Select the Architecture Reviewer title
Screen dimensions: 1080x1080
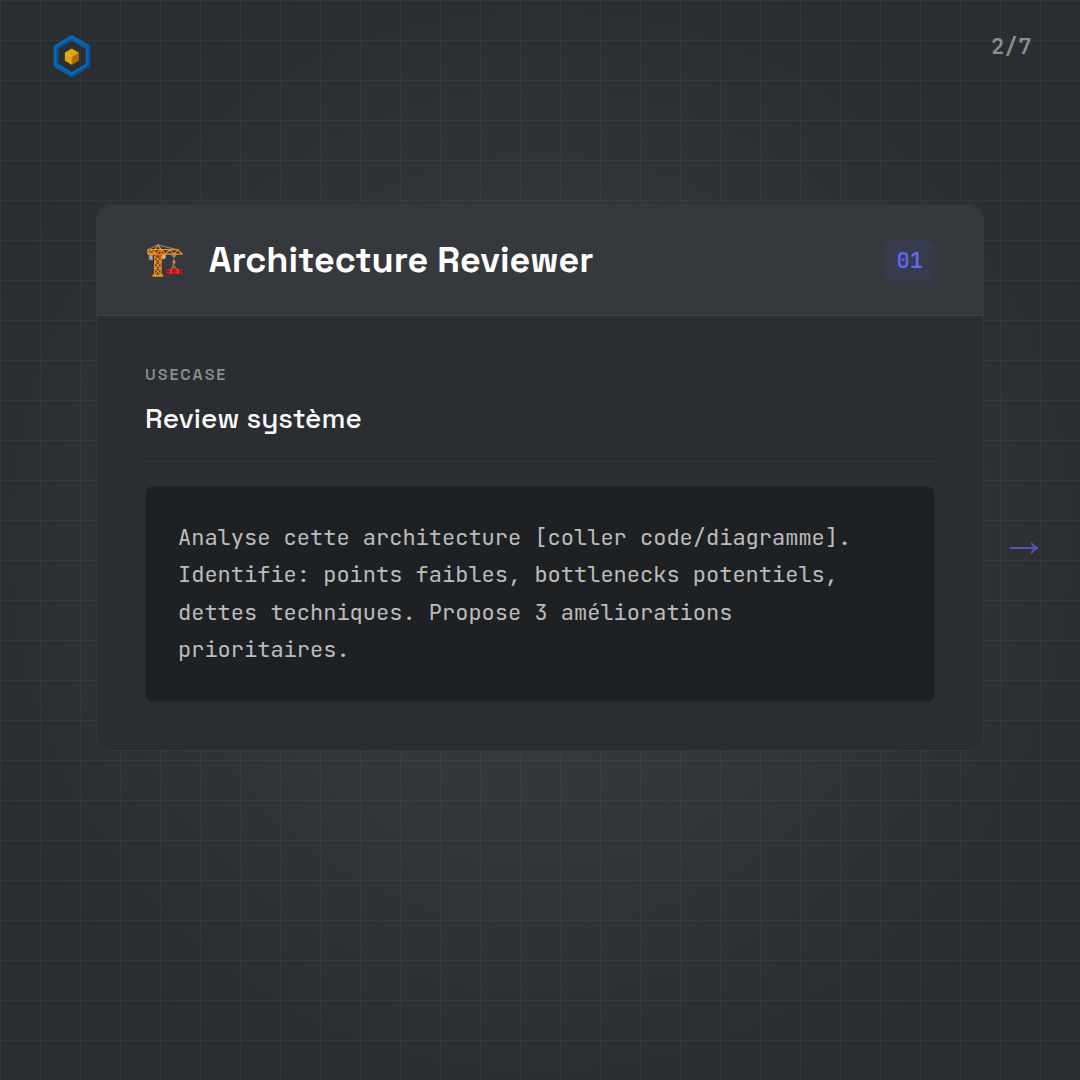[x=400, y=260]
